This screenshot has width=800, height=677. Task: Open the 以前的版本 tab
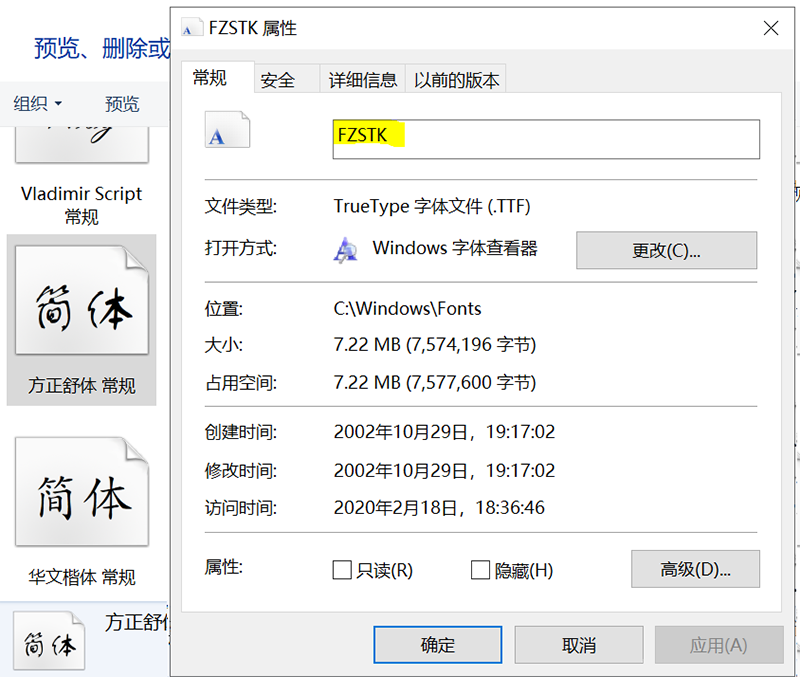(456, 80)
